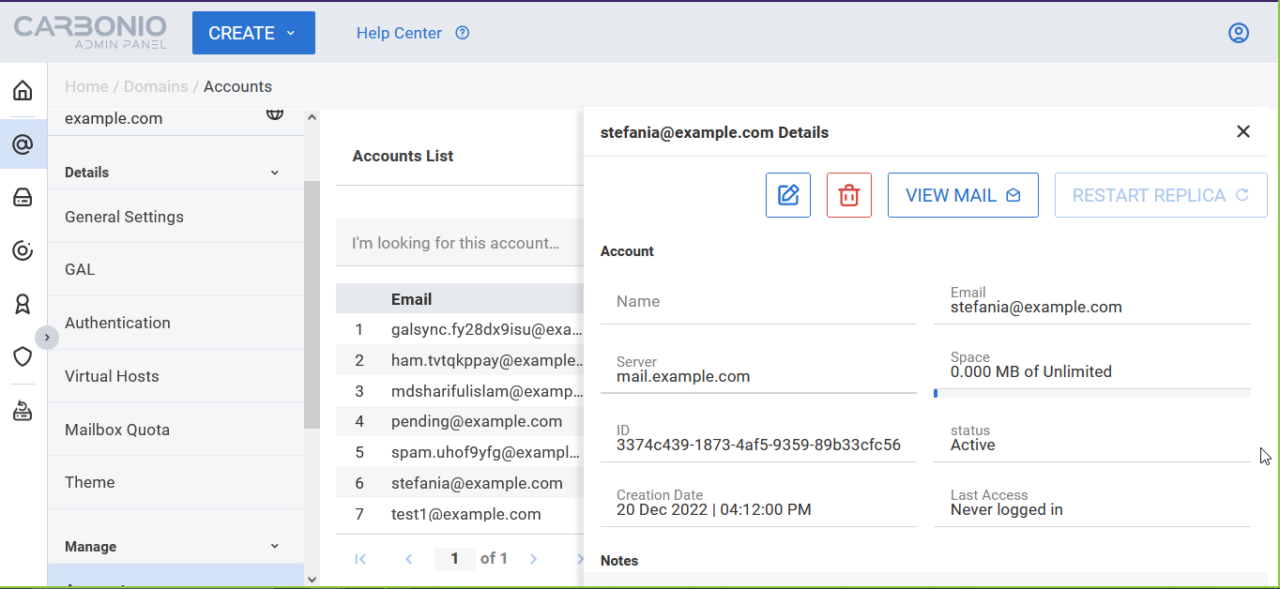Click the VIEW MAIL button
Image resolution: width=1280 pixels, height=589 pixels.
pyautogui.click(x=962, y=194)
